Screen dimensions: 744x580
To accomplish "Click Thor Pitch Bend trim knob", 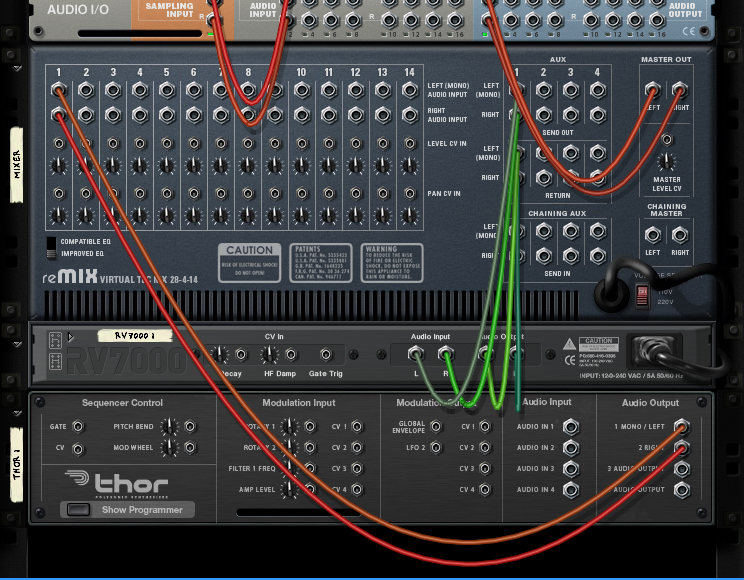I will (169, 426).
